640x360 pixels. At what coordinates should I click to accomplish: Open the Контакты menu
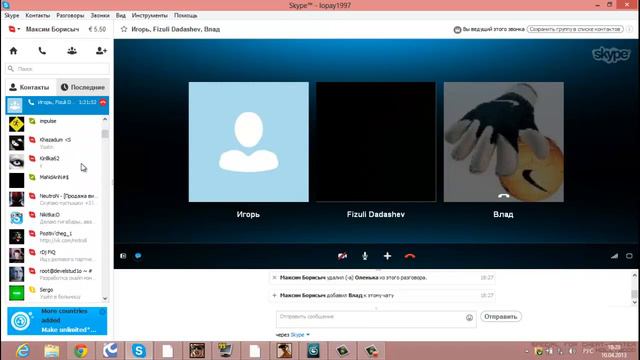point(38,16)
